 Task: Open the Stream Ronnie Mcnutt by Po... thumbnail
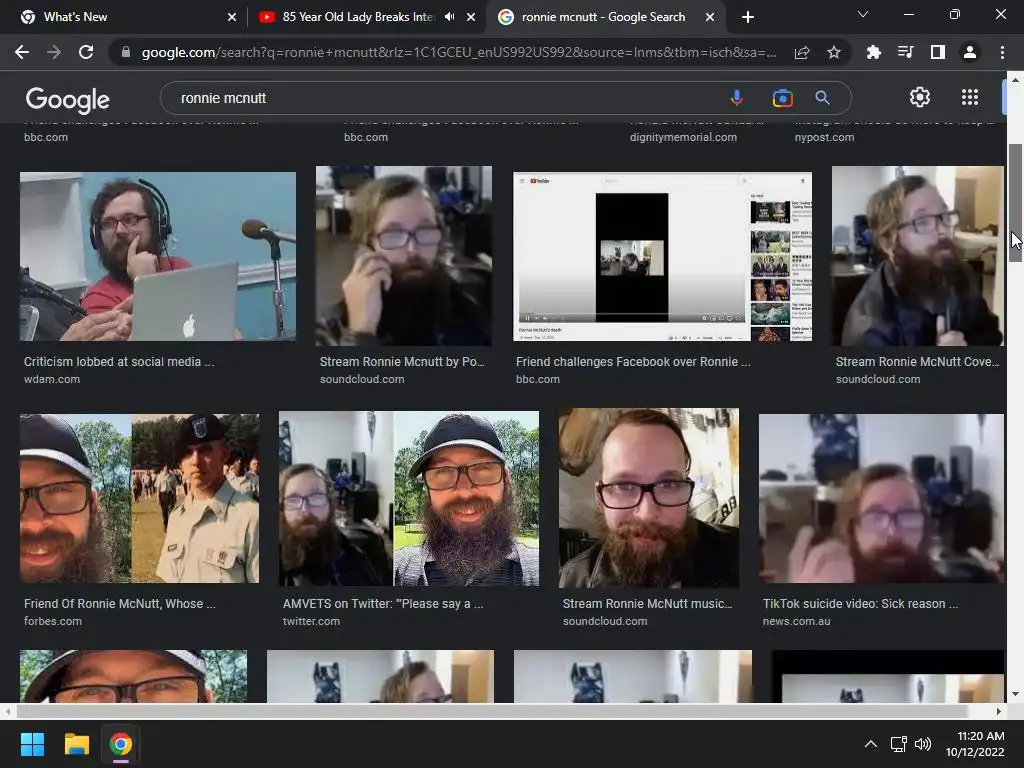[x=404, y=256]
